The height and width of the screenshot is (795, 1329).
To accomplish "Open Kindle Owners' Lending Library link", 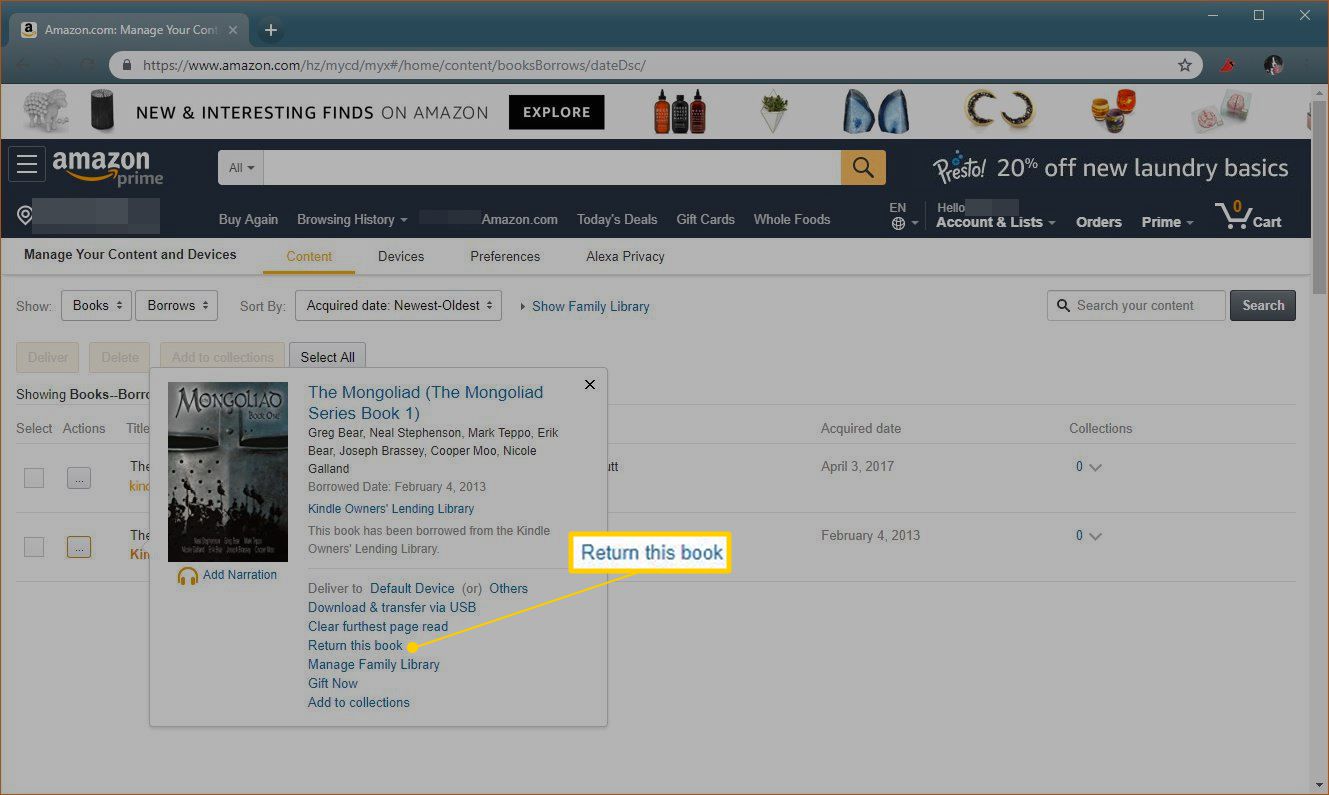I will click(x=391, y=509).
